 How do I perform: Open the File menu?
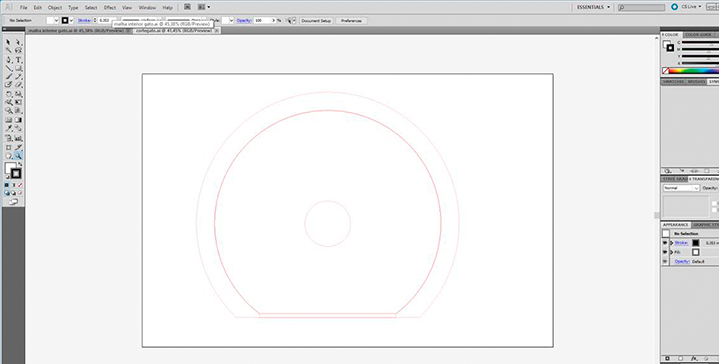tap(23, 8)
